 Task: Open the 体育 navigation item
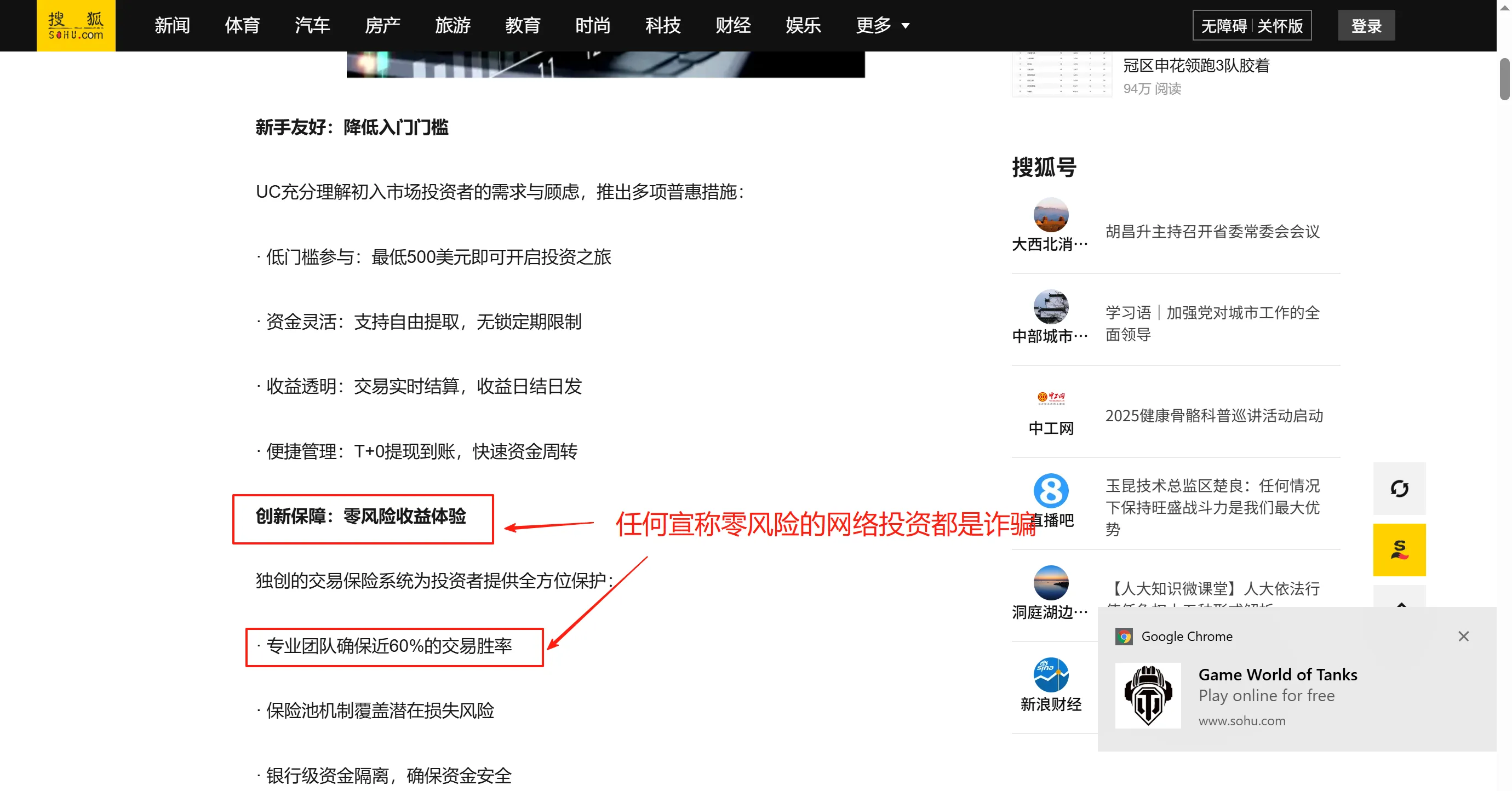242,26
